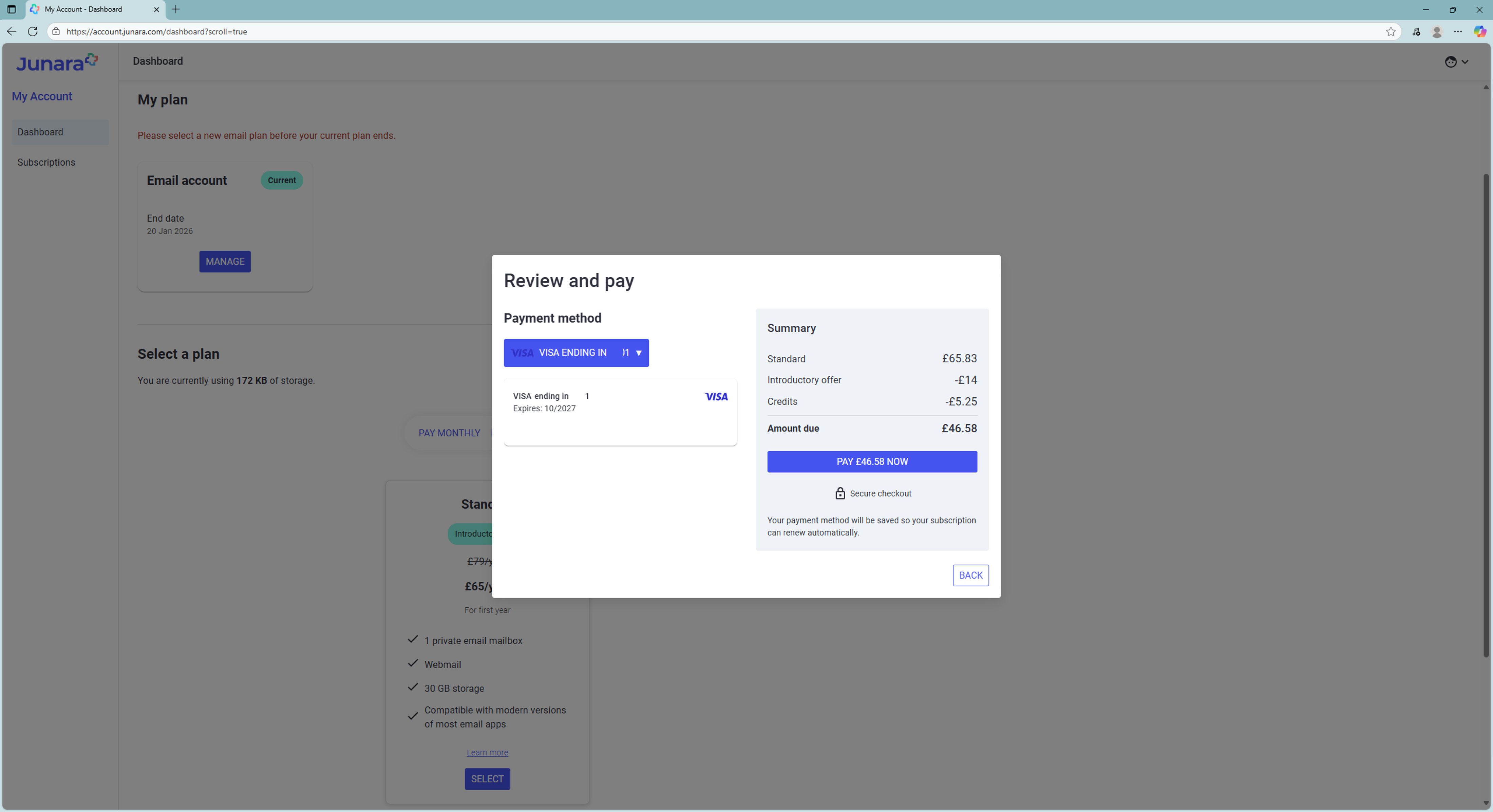Open user avatar menu in header
Image resolution: width=1493 pixels, height=812 pixels.
(1456, 62)
